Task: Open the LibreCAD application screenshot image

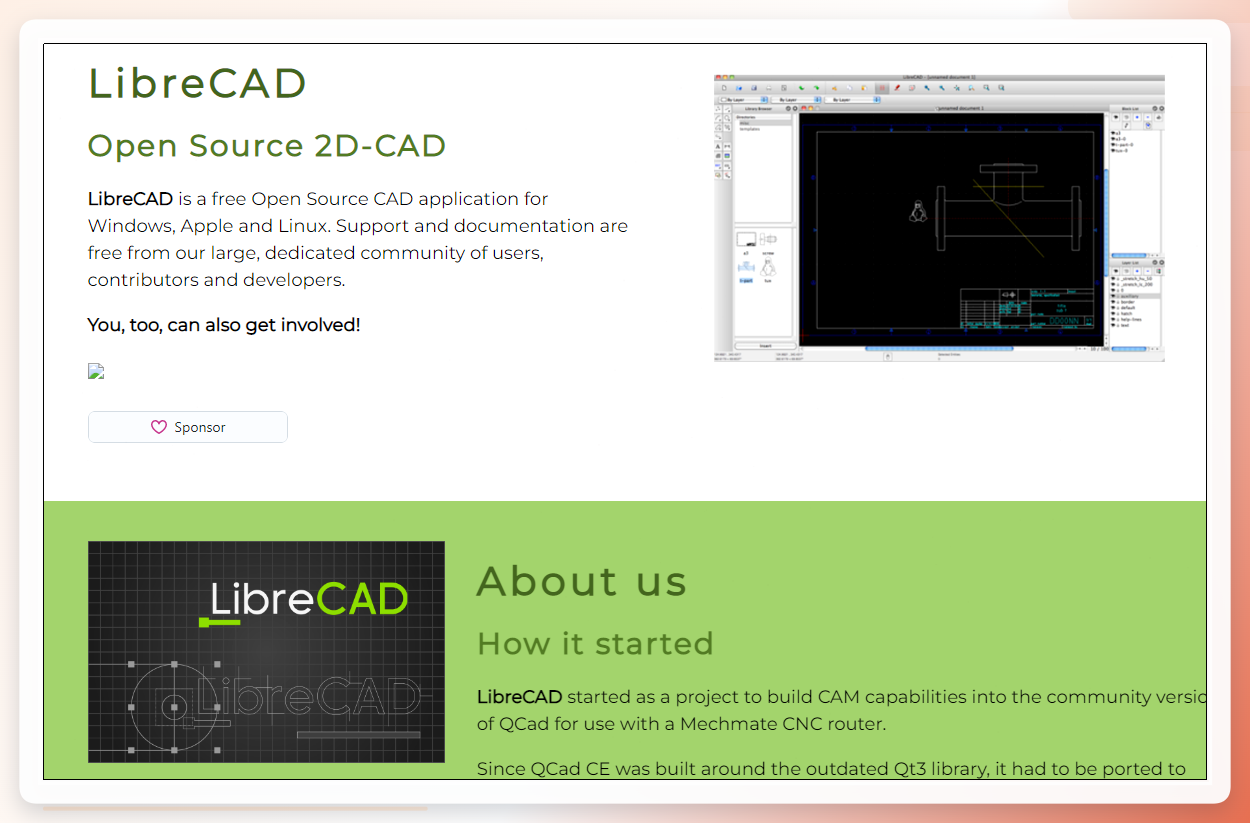Action: tap(939, 217)
